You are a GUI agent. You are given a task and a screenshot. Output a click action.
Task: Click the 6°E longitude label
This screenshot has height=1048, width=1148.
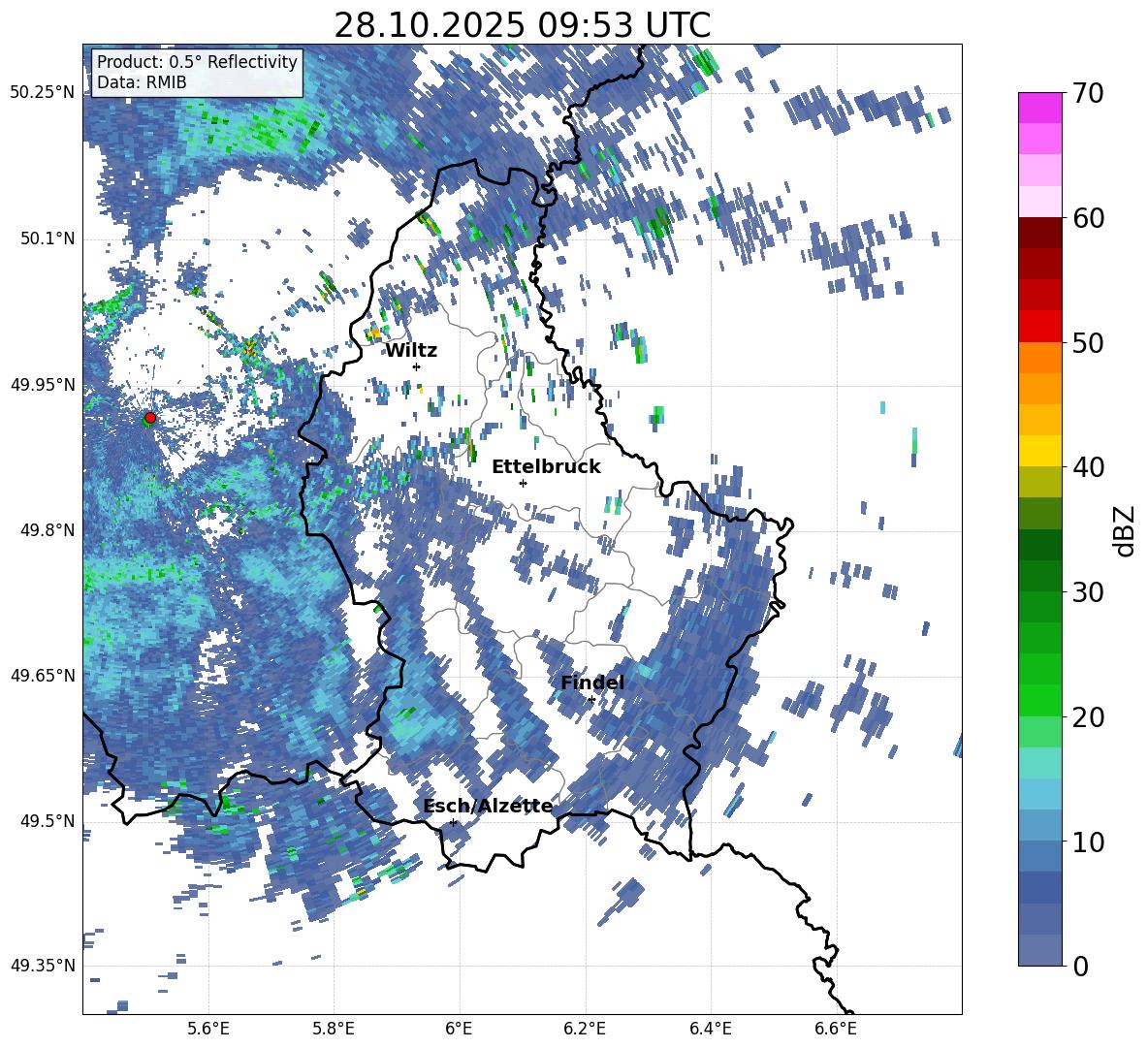point(459,1029)
